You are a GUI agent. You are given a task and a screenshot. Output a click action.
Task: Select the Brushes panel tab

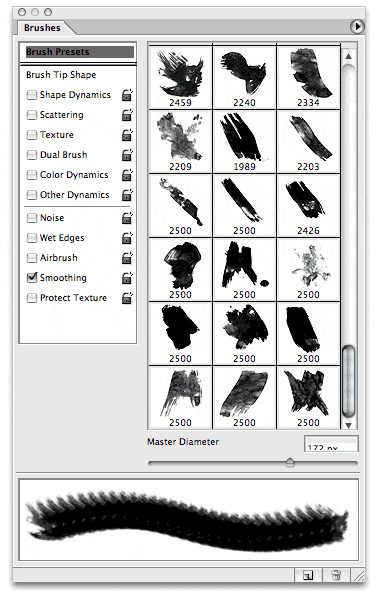point(42,28)
